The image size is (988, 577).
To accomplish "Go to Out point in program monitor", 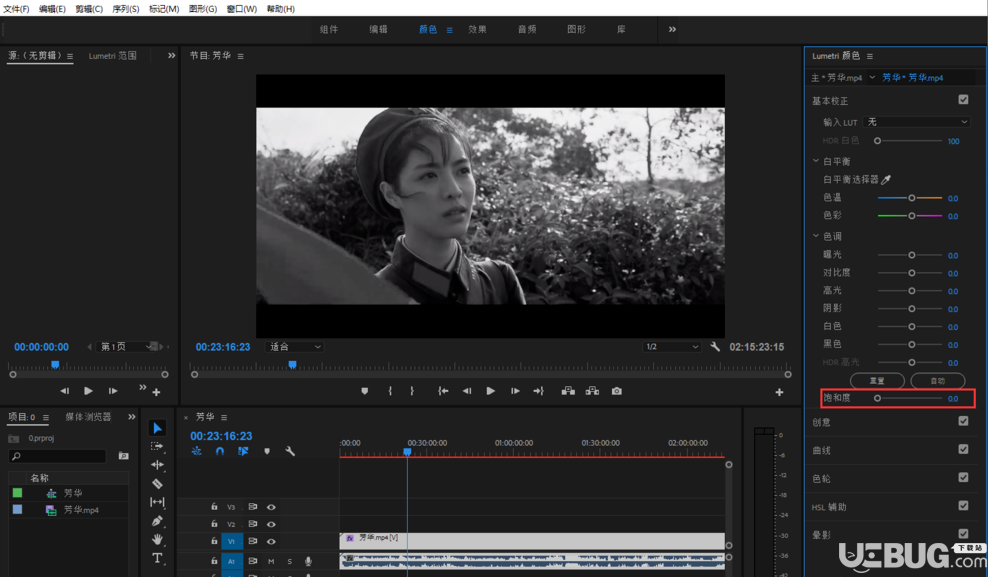I will tap(538, 391).
